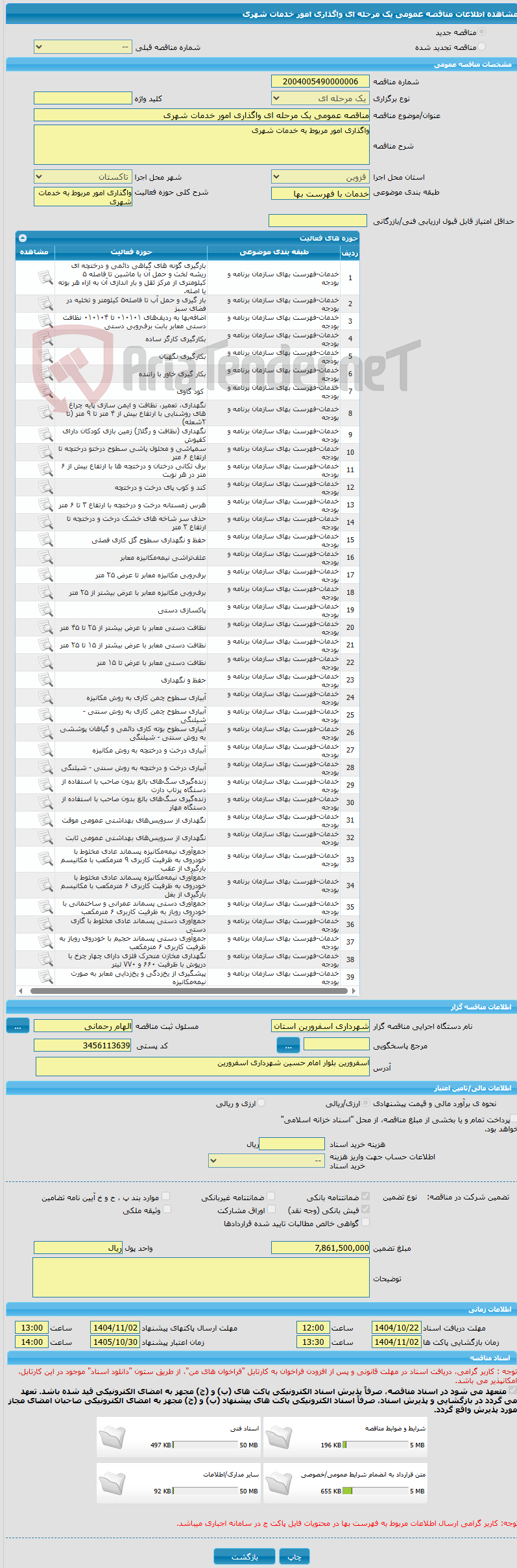Open view icon for activity row 9
The height and width of the screenshot is (1568, 517).
tap(45, 435)
